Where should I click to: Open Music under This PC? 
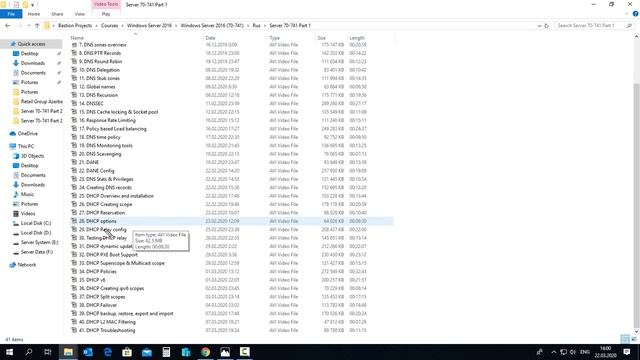(x=27, y=194)
